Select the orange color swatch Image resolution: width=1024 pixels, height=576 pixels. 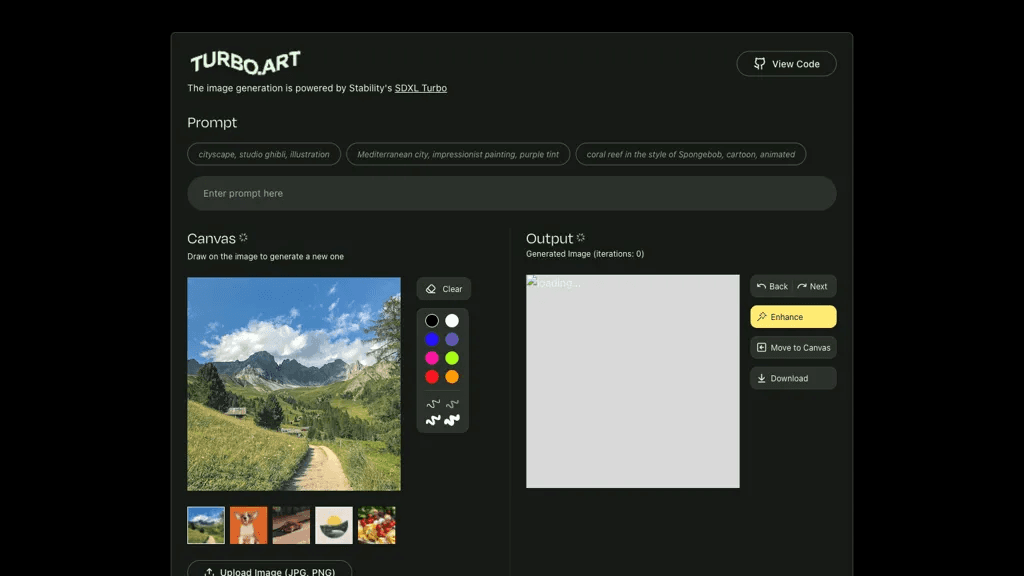coord(452,377)
